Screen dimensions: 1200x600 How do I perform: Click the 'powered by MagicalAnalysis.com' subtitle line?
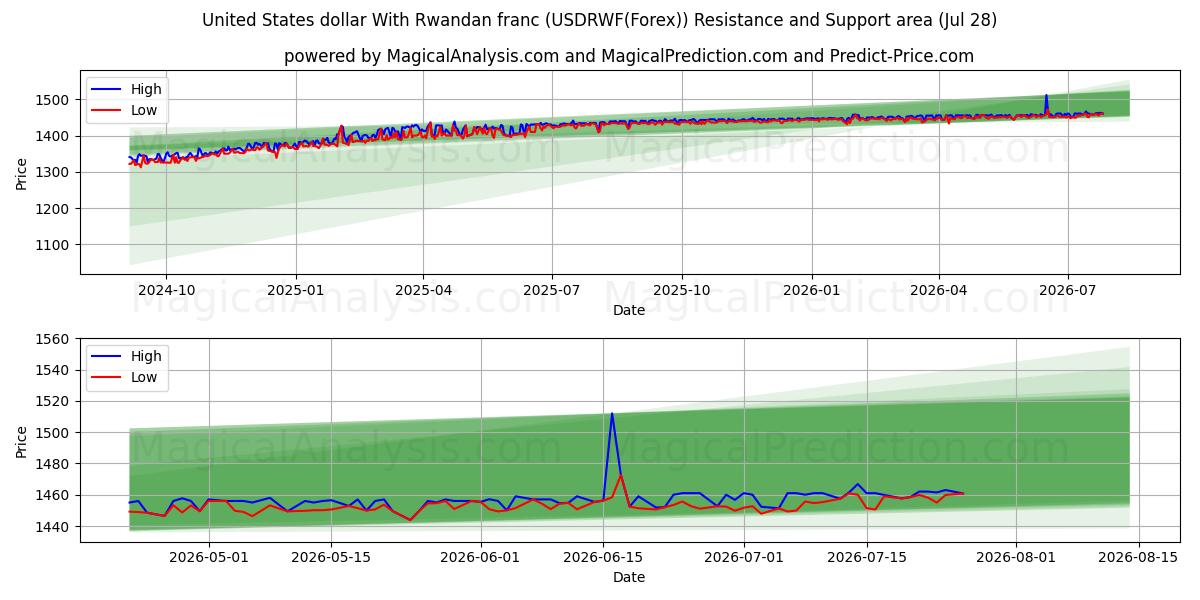(629, 56)
